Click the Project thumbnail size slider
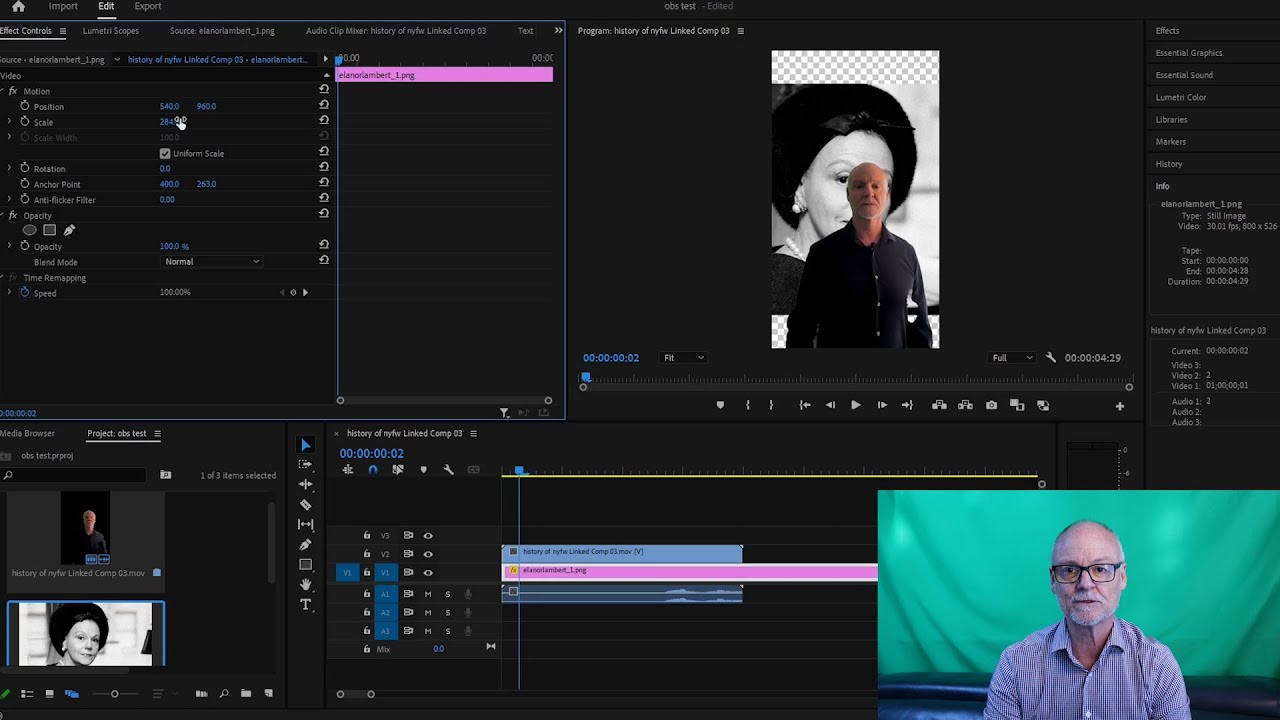 (114, 694)
